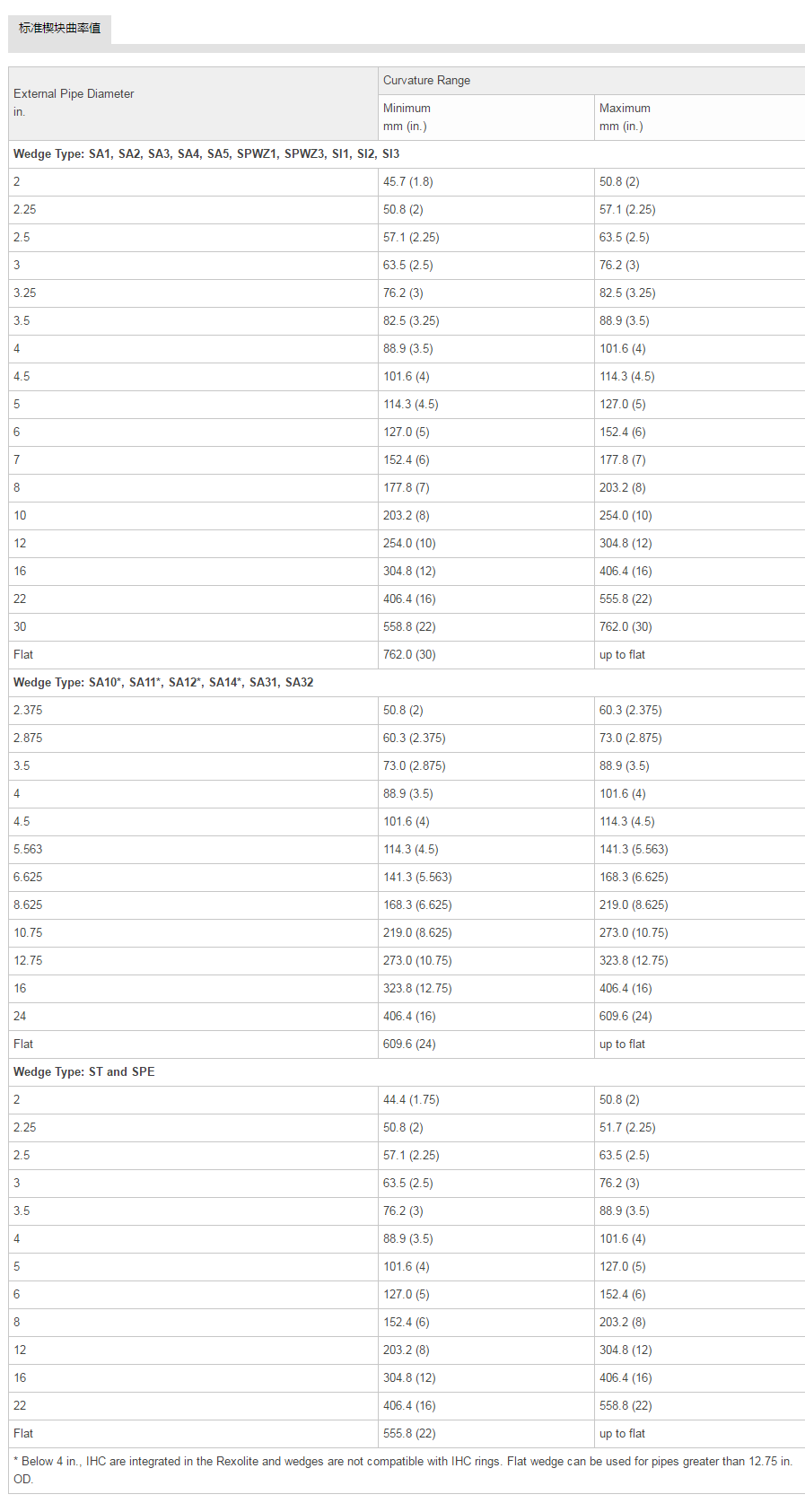Click the 10.75 pipe diameter cell
Viewport: 805px width, 1512px height.
click(28, 932)
